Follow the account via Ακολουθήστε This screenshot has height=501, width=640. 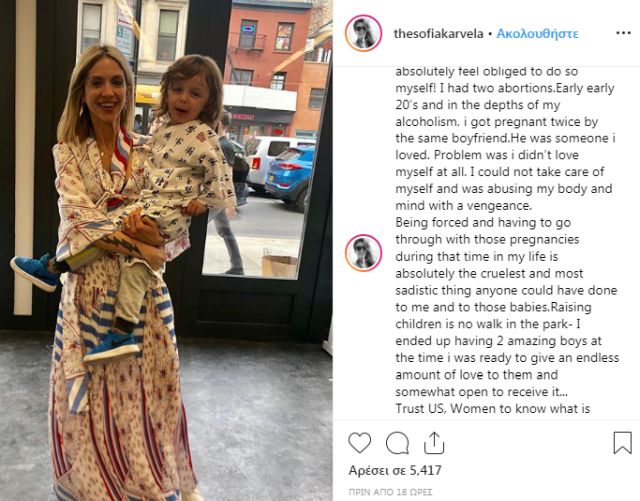[537, 33]
